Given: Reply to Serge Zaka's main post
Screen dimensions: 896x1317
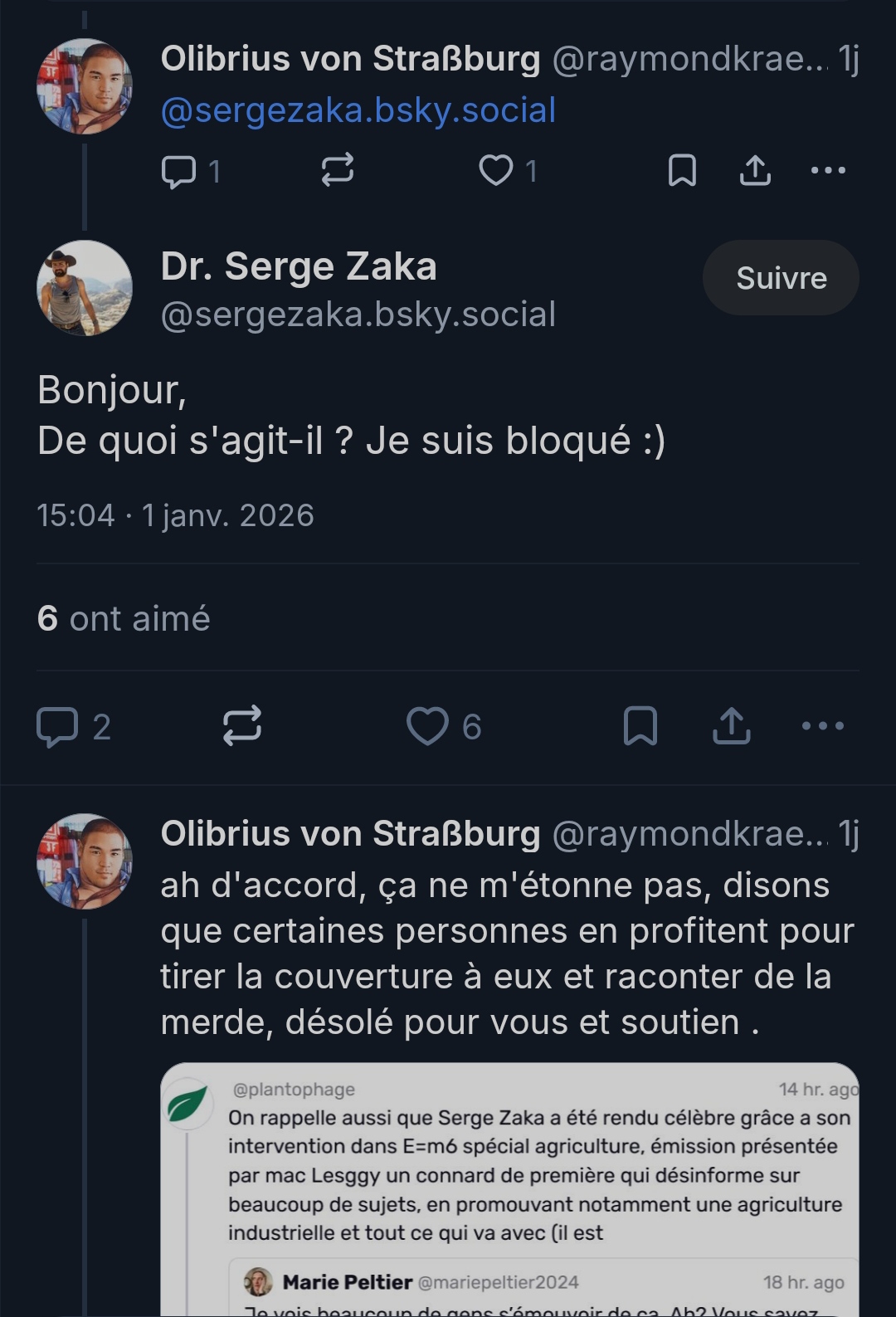Looking at the screenshot, I should 57,727.
